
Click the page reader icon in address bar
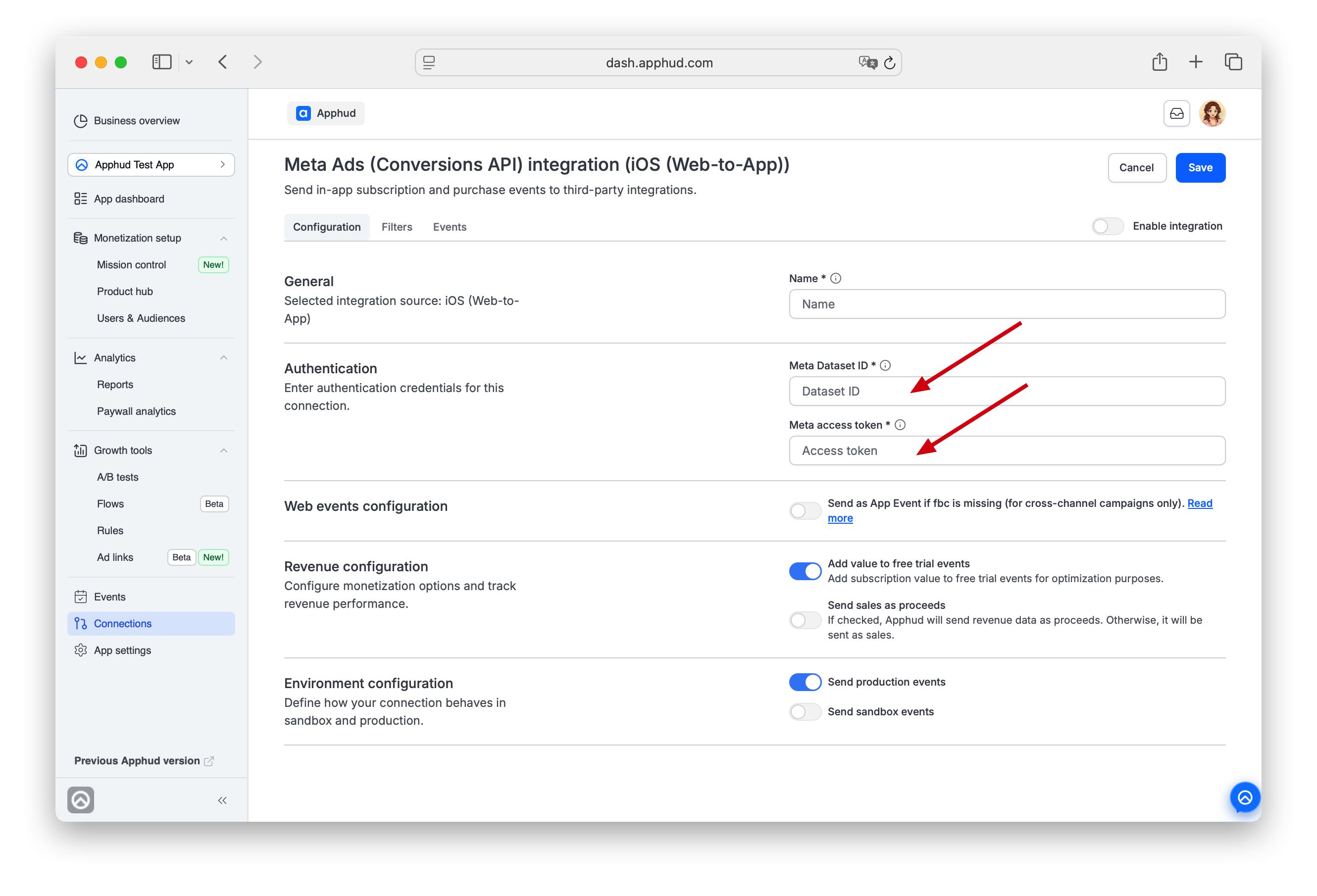tap(429, 62)
